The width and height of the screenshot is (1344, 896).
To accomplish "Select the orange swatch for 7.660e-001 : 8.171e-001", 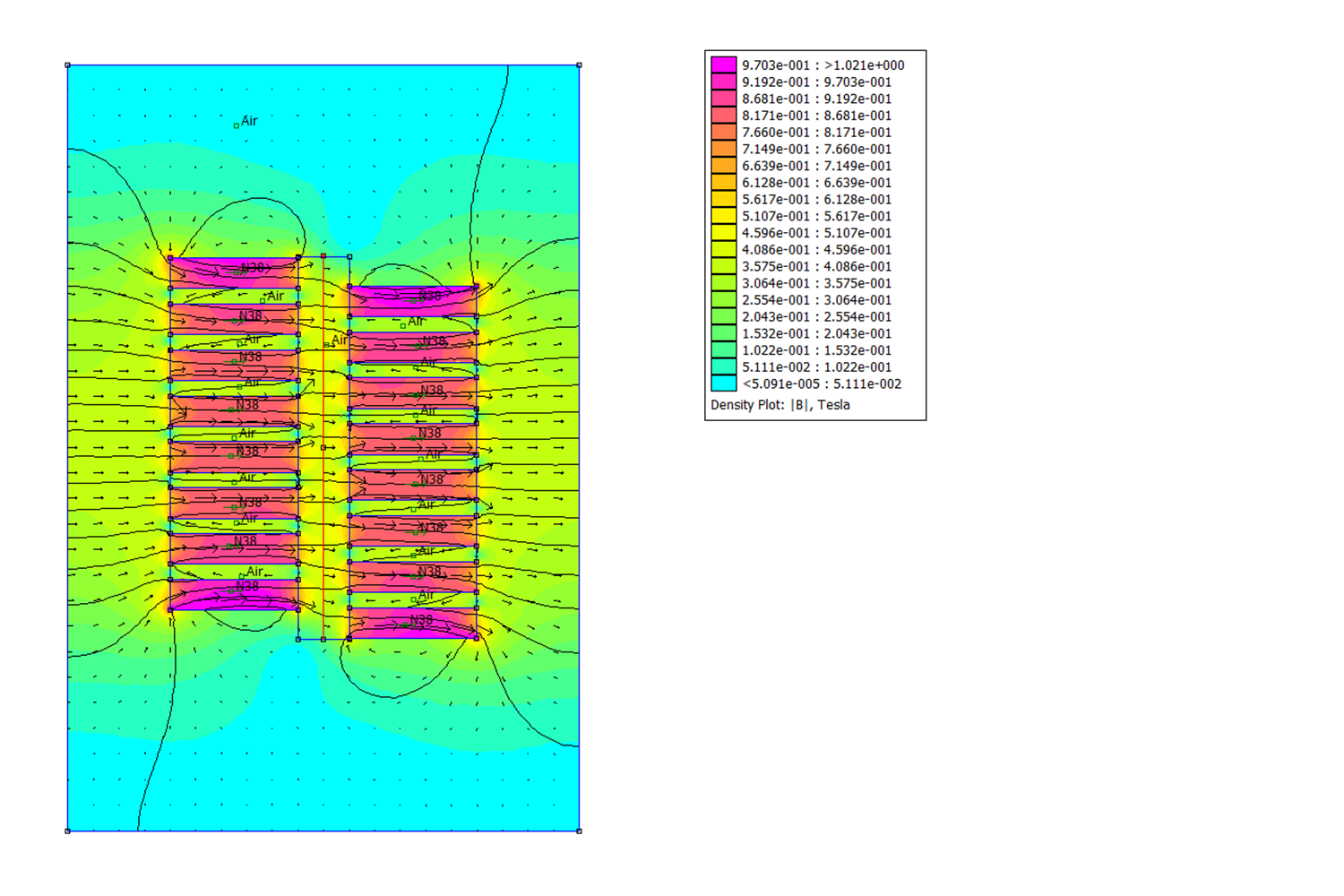I will pos(723,132).
